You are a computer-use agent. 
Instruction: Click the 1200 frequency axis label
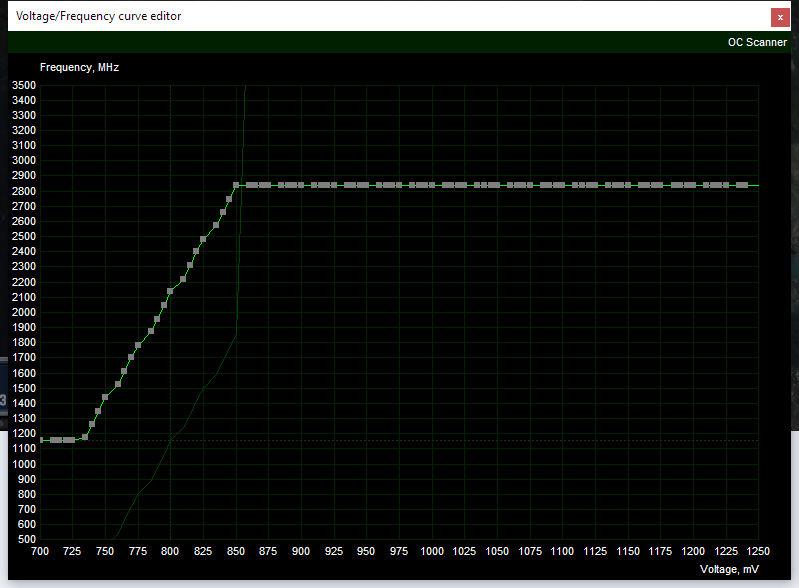(24, 433)
